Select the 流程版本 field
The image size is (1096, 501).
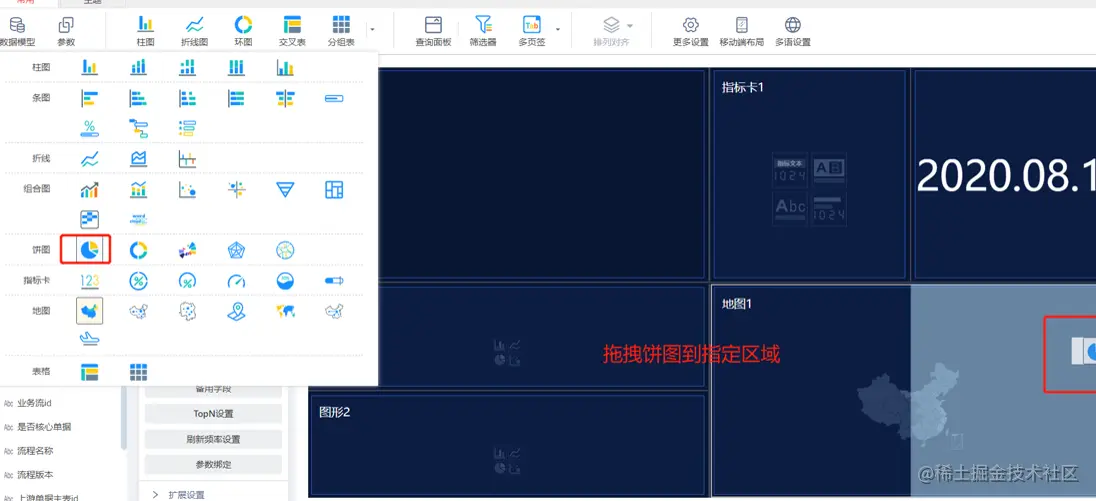click(x=35, y=474)
